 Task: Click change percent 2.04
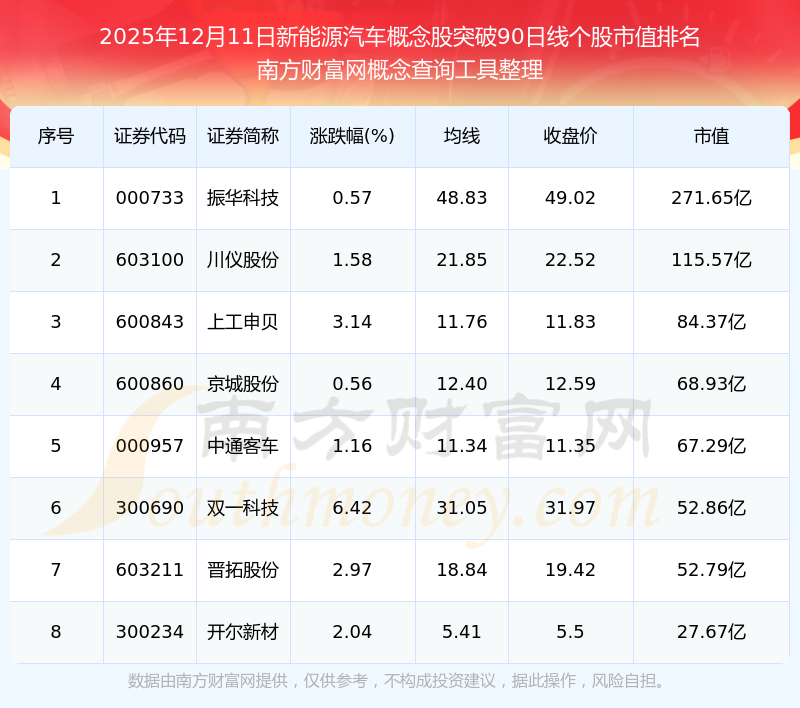[x=352, y=632]
